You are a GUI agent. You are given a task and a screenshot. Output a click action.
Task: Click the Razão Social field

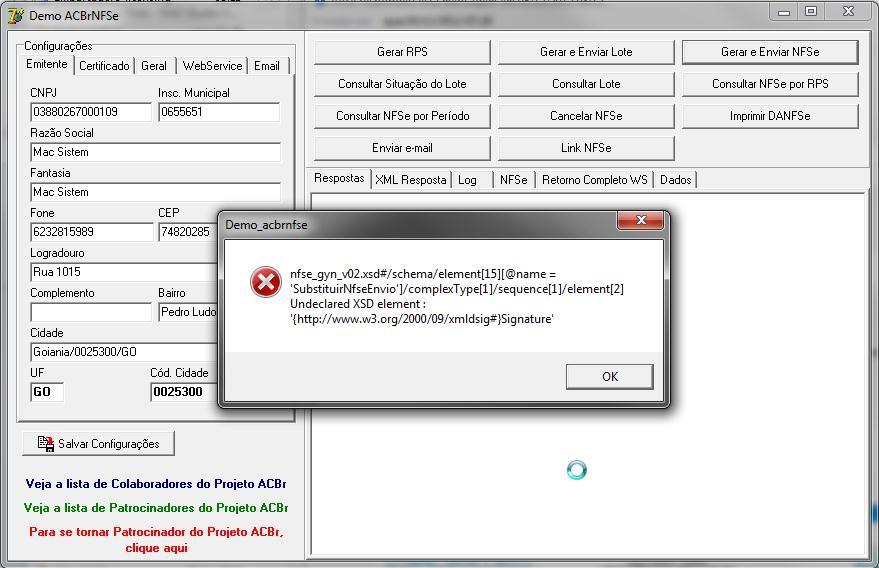coord(155,152)
